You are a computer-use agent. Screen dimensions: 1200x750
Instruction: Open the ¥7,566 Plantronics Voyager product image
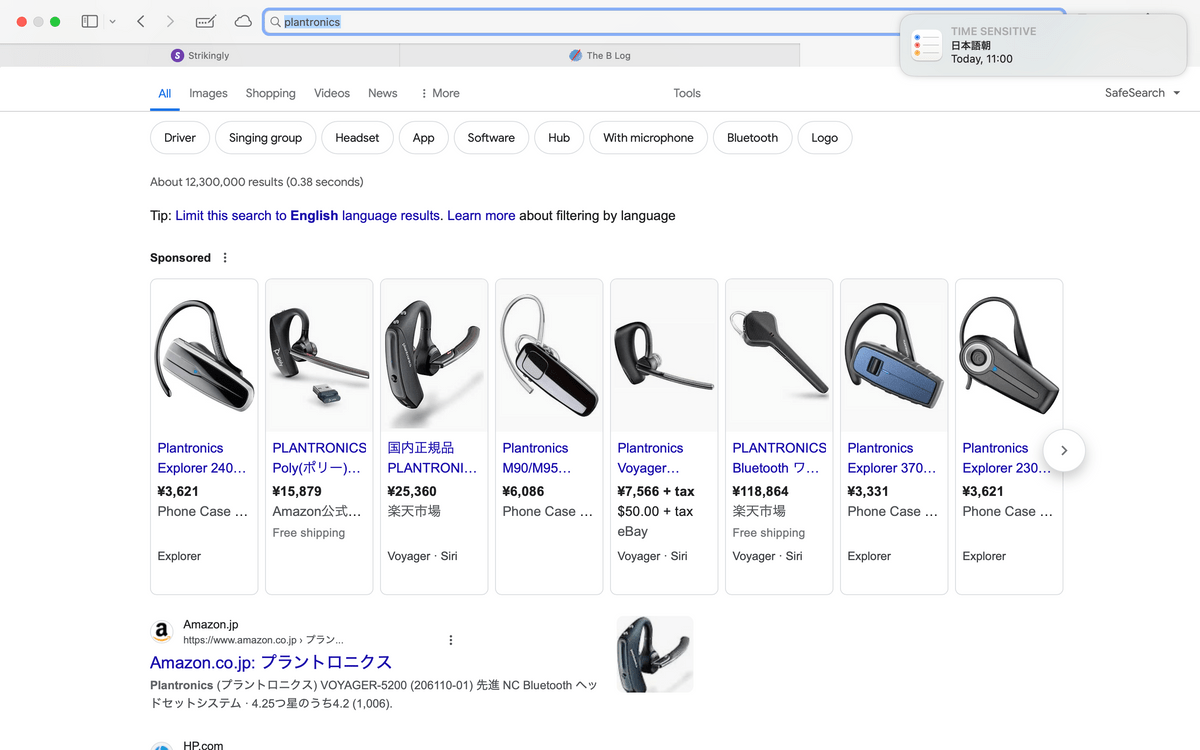tap(664, 356)
